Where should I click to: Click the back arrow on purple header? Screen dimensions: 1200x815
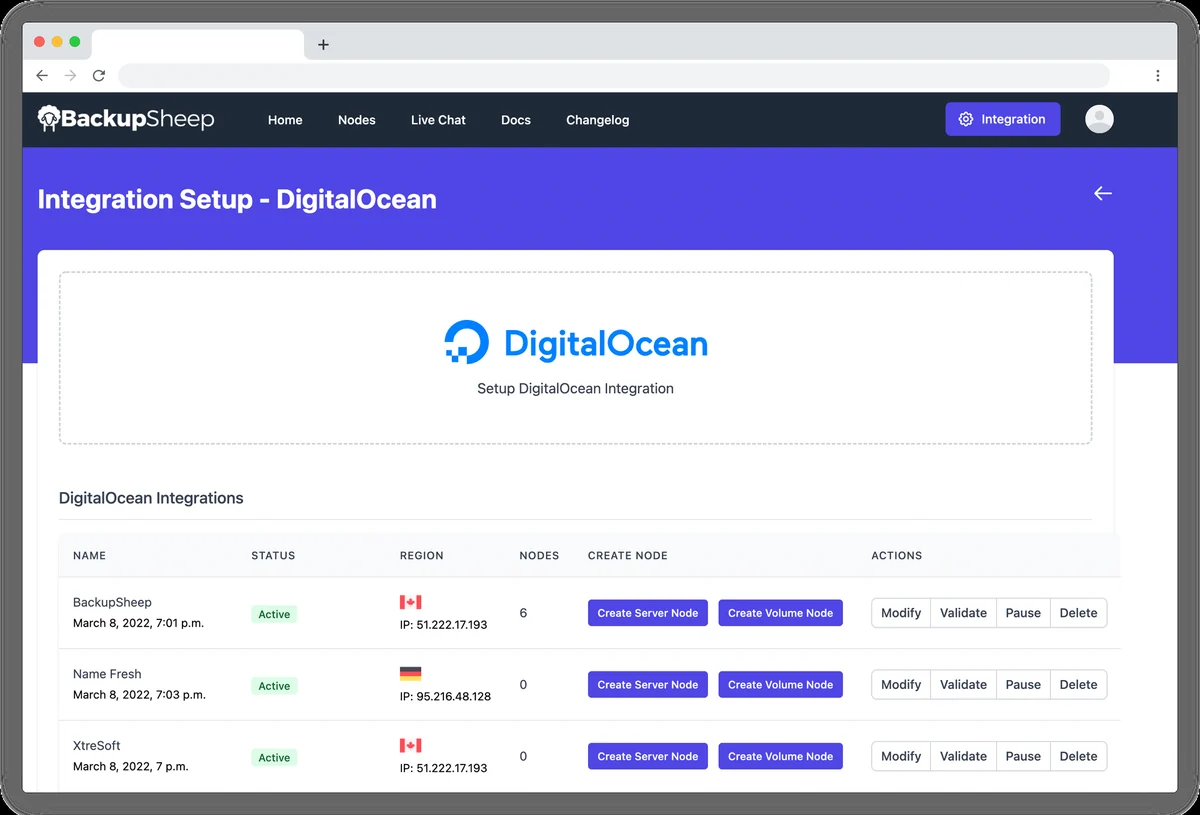1102,193
